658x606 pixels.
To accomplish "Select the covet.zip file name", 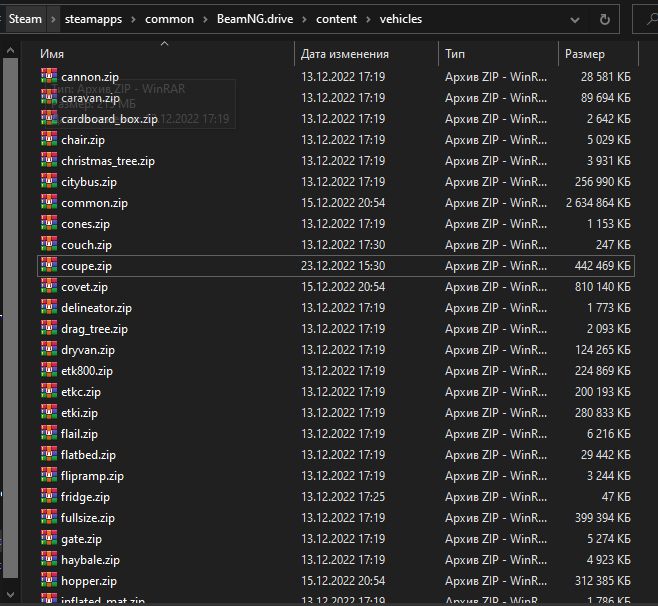I will click(84, 287).
